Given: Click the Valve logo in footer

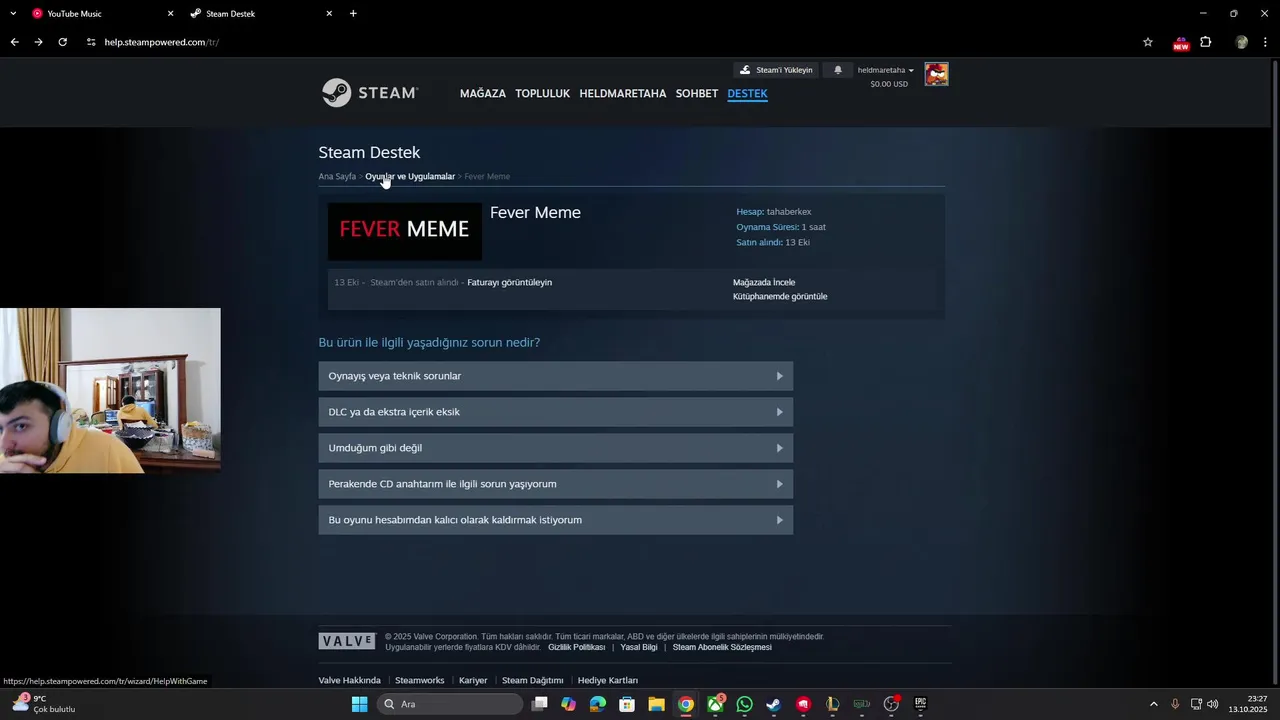Looking at the screenshot, I should point(347,641).
